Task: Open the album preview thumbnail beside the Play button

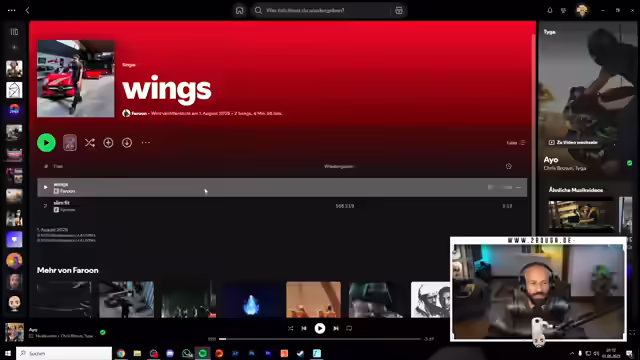Action: pos(70,143)
